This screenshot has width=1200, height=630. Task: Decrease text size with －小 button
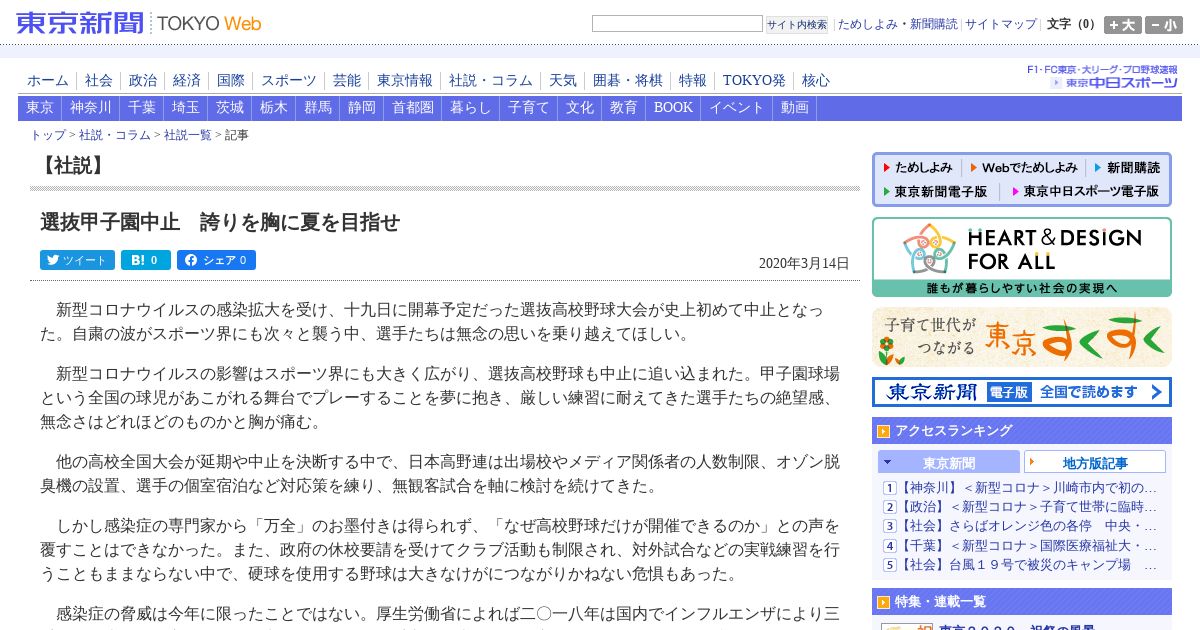pos(1164,25)
